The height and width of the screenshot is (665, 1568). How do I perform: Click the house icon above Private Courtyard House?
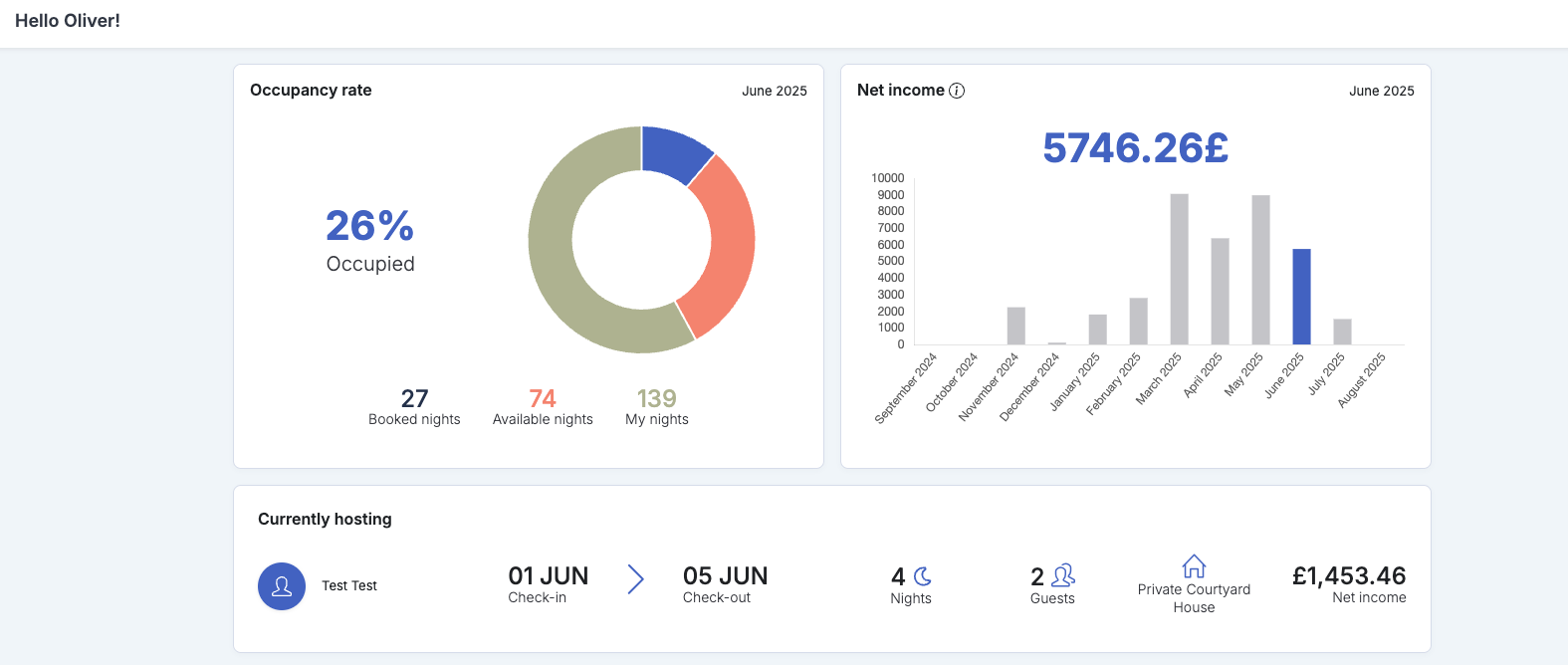pyautogui.click(x=1194, y=566)
